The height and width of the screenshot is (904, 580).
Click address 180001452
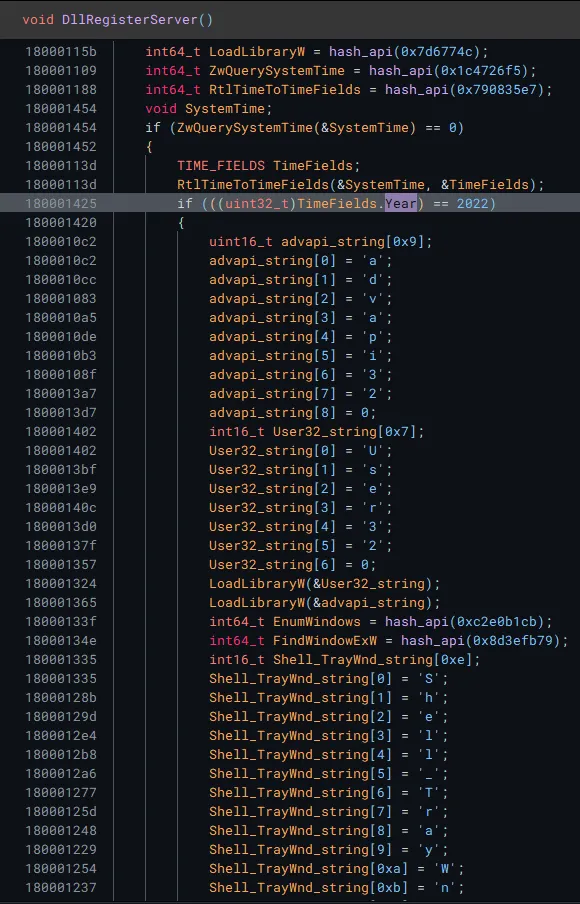coord(61,147)
